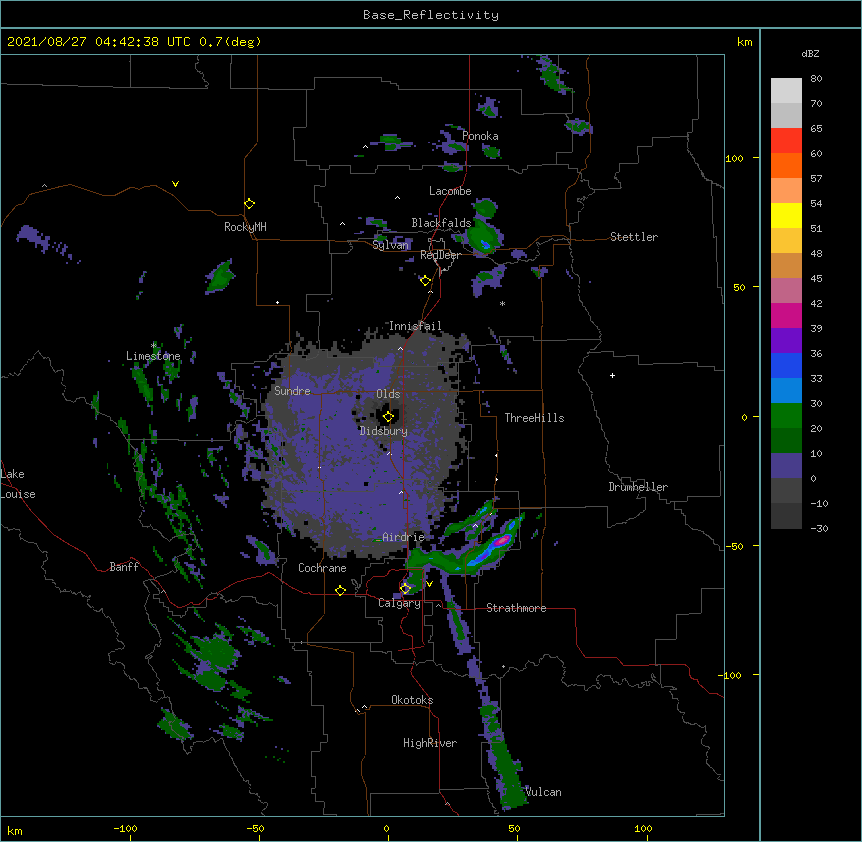The width and height of the screenshot is (862, 842).
Task: Click the white 80 dBZ legend color
Action: pos(786,91)
